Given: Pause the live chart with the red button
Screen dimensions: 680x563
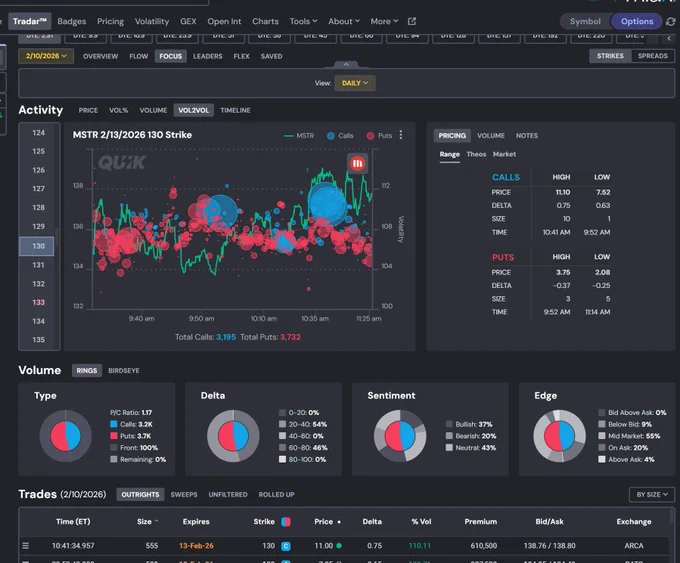Looking at the screenshot, I should 357,164.
